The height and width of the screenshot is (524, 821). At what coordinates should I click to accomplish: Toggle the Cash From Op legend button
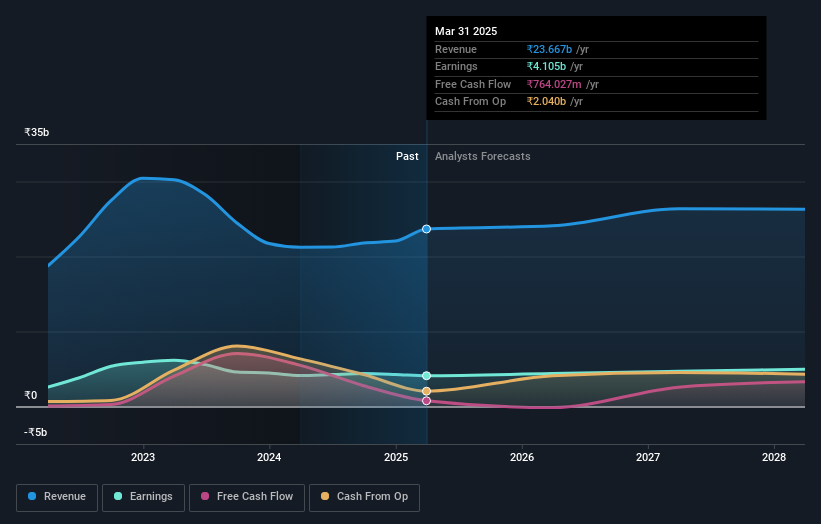tap(364, 497)
